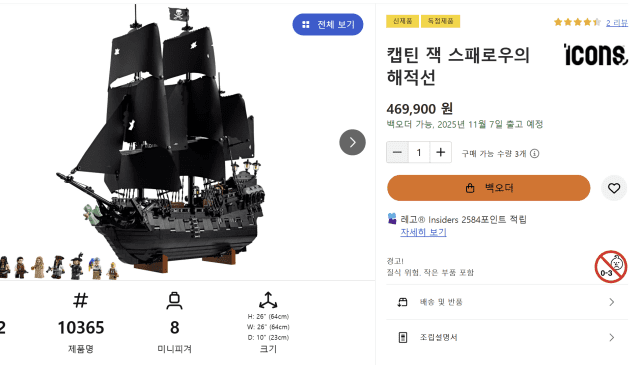The image size is (640, 365).
Task: Add product to wishlist with heart icon
Action: click(x=613, y=188)
